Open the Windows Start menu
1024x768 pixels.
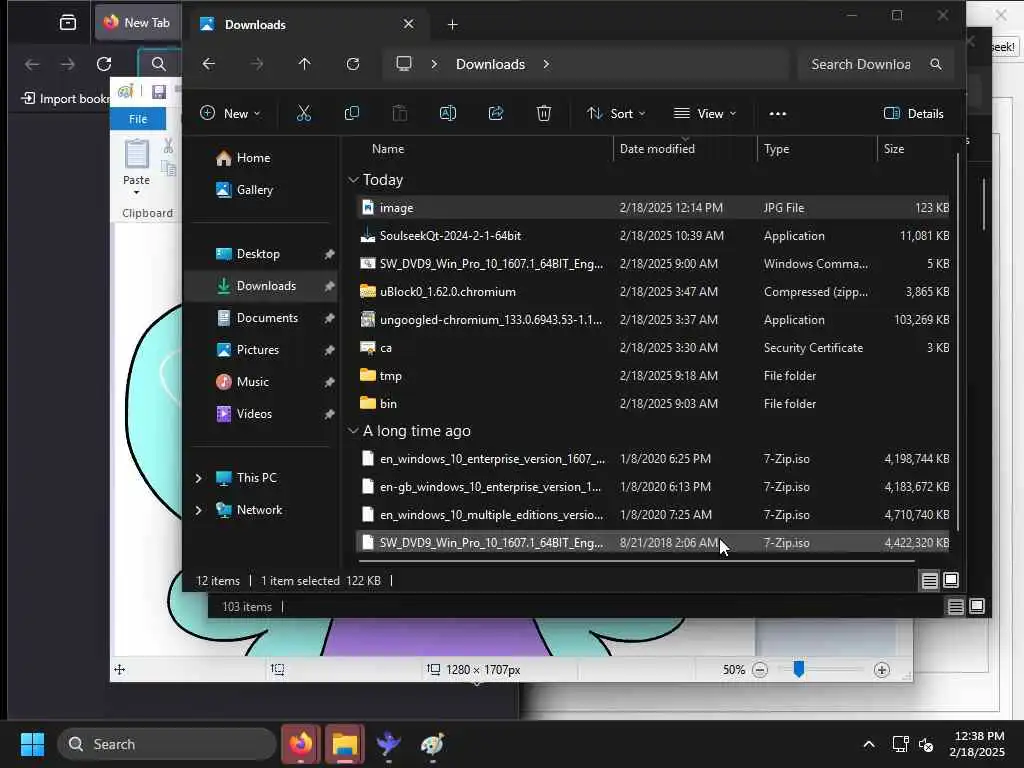click(x=32, y=744)
